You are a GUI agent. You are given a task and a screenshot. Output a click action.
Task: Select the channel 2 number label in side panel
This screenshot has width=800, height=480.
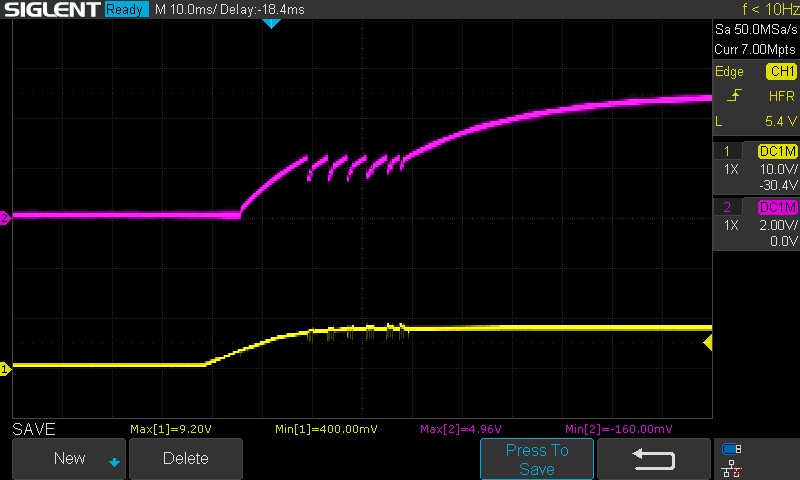coord(727,207)
